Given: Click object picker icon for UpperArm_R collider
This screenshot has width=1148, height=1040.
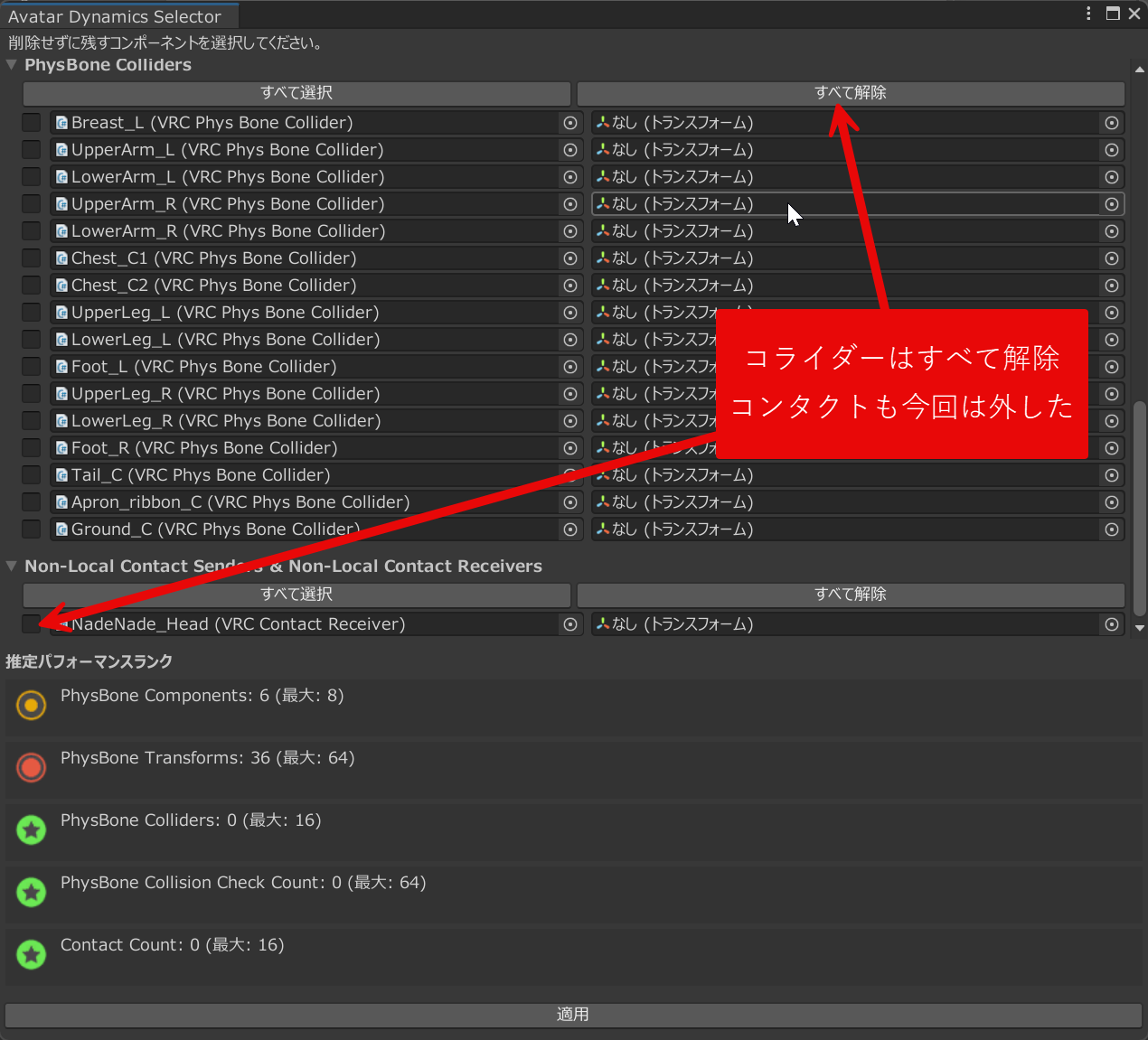Looking at the screenshot, I should (x=570, y=204).
